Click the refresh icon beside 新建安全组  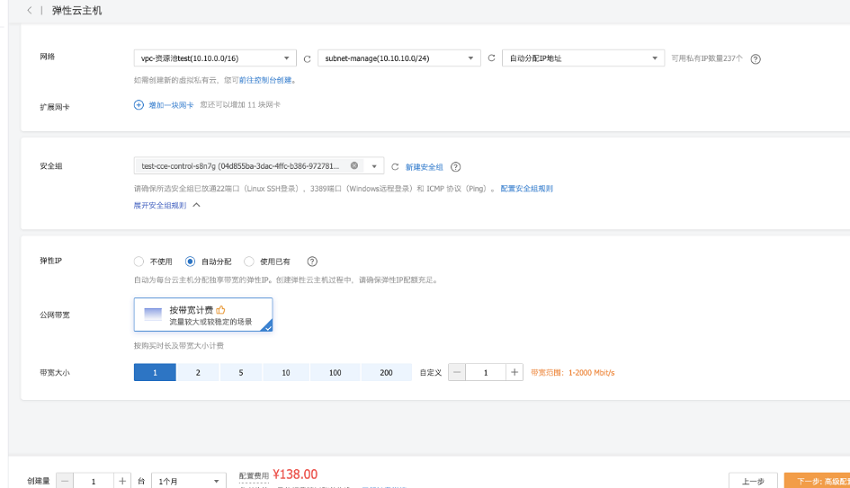coord(395,167)
